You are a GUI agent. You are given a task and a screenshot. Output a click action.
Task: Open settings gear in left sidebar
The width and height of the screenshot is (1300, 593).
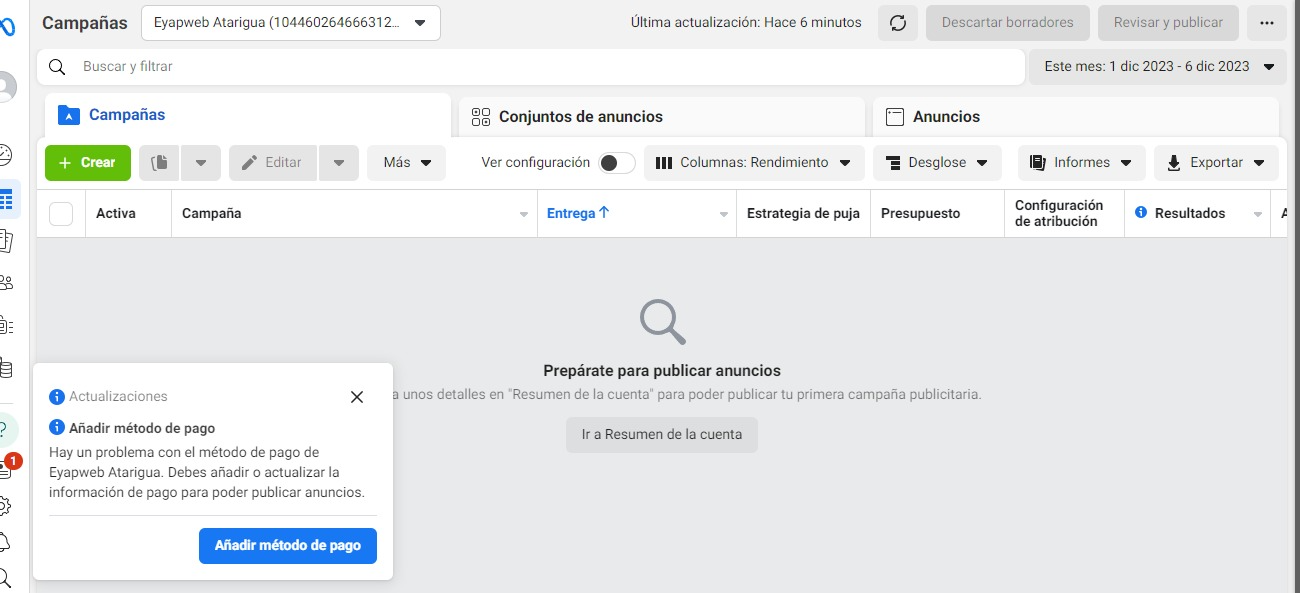[x=5, y=505]
